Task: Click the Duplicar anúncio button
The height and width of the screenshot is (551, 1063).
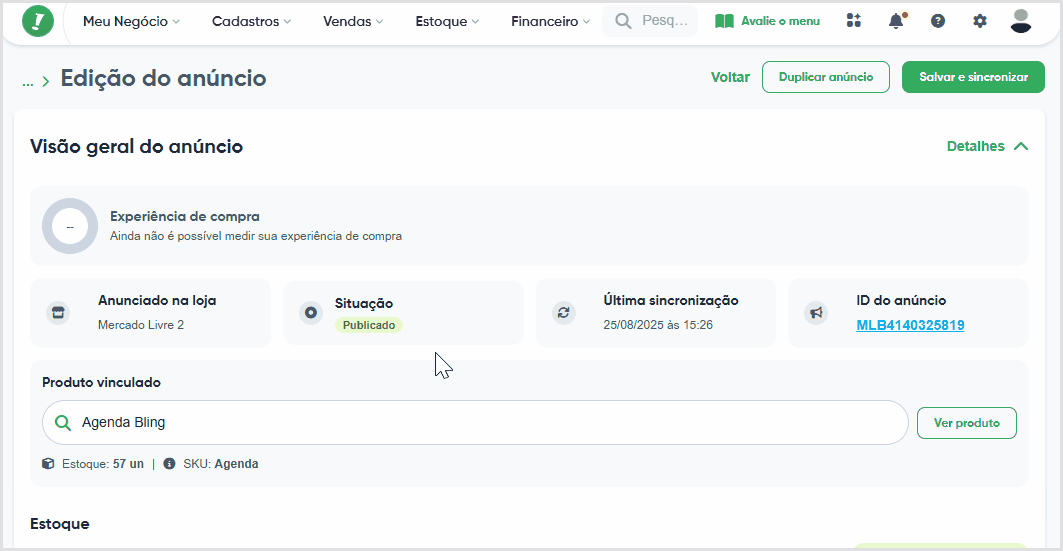Action: [826, 77]
